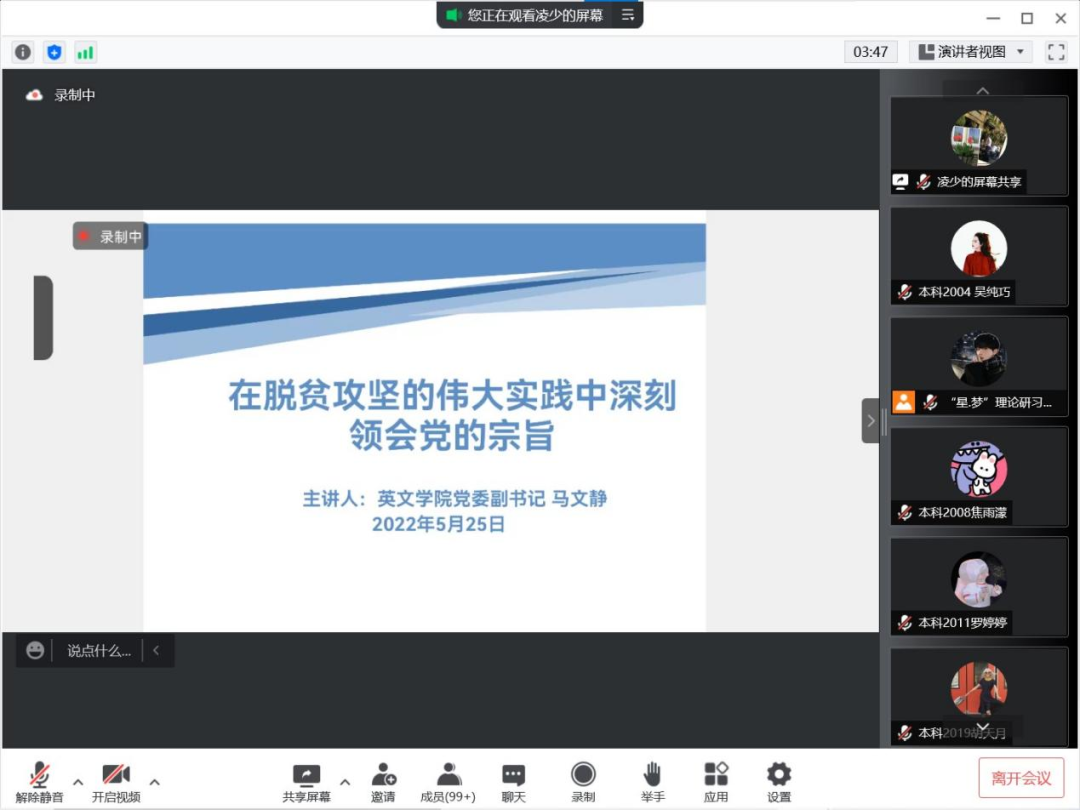Toggle microphone with 解除静音

click(x=40, y=782)
